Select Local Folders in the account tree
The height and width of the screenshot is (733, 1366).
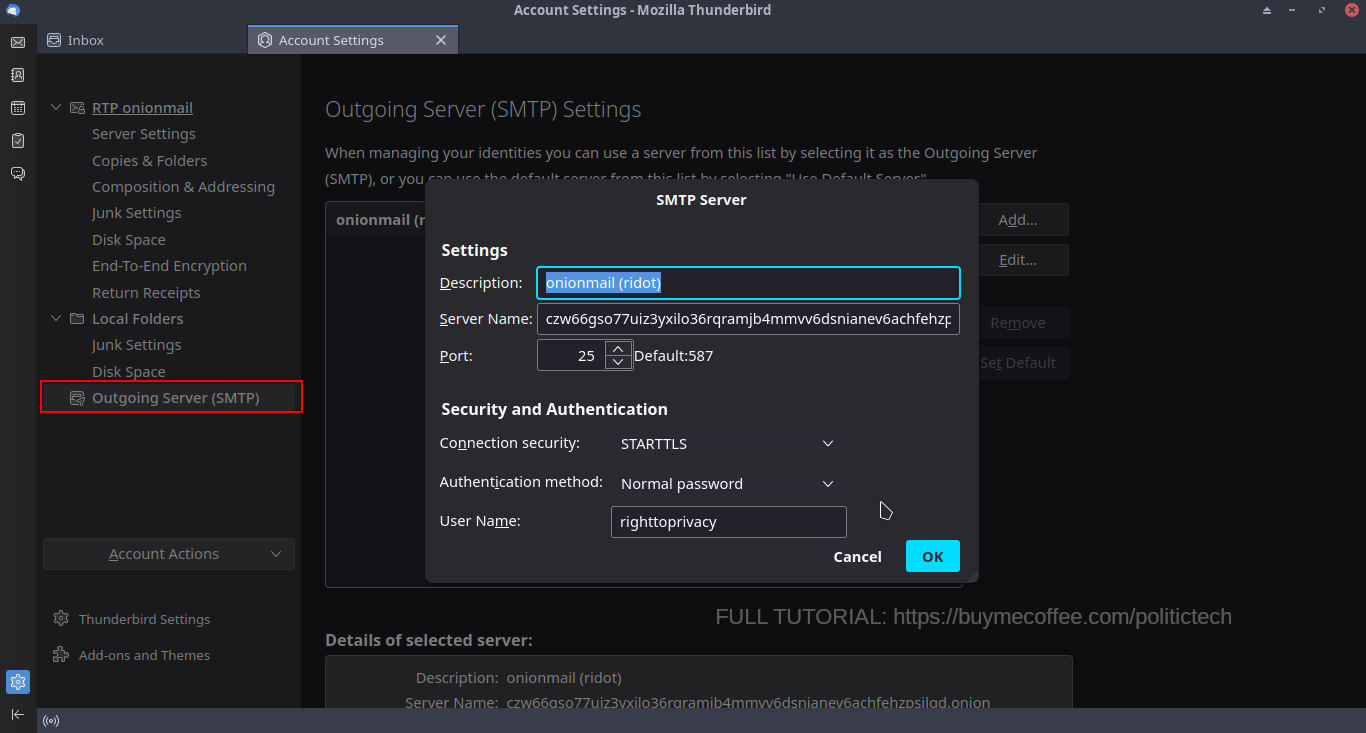pos(138,319)
